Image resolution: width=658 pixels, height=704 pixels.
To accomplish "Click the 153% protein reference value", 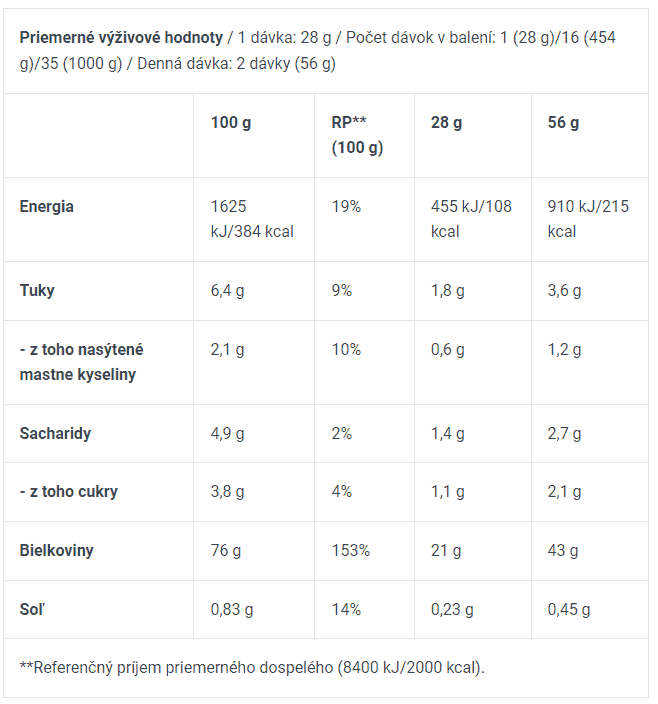I will [351, 550].
